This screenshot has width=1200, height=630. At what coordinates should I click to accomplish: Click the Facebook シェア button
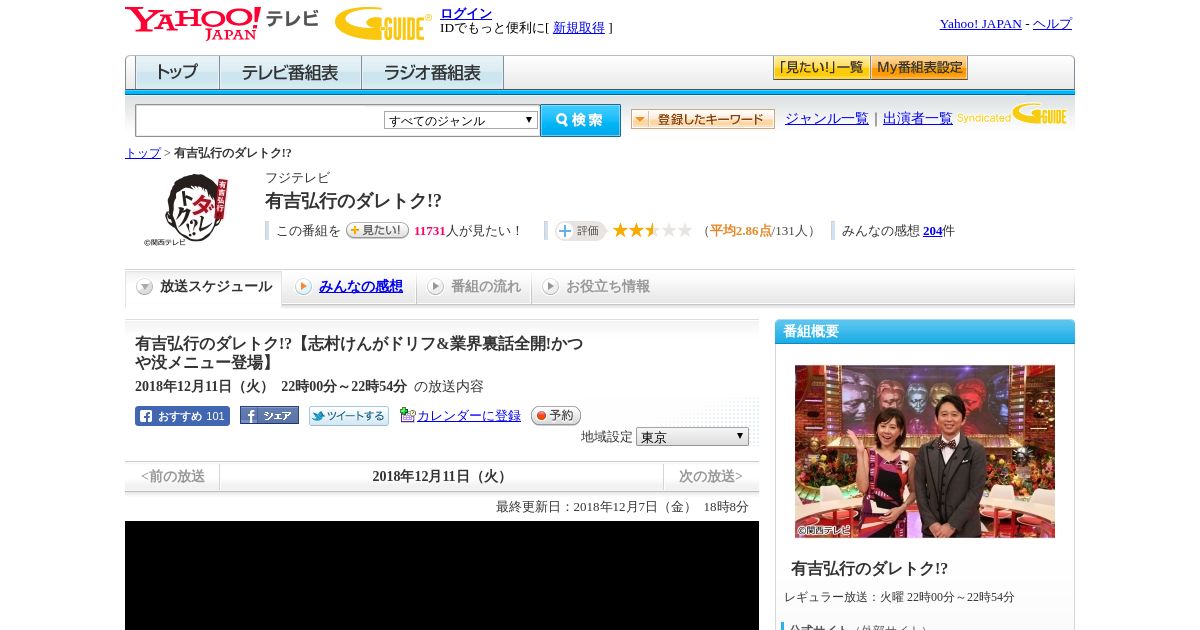(x=269, y=416)
